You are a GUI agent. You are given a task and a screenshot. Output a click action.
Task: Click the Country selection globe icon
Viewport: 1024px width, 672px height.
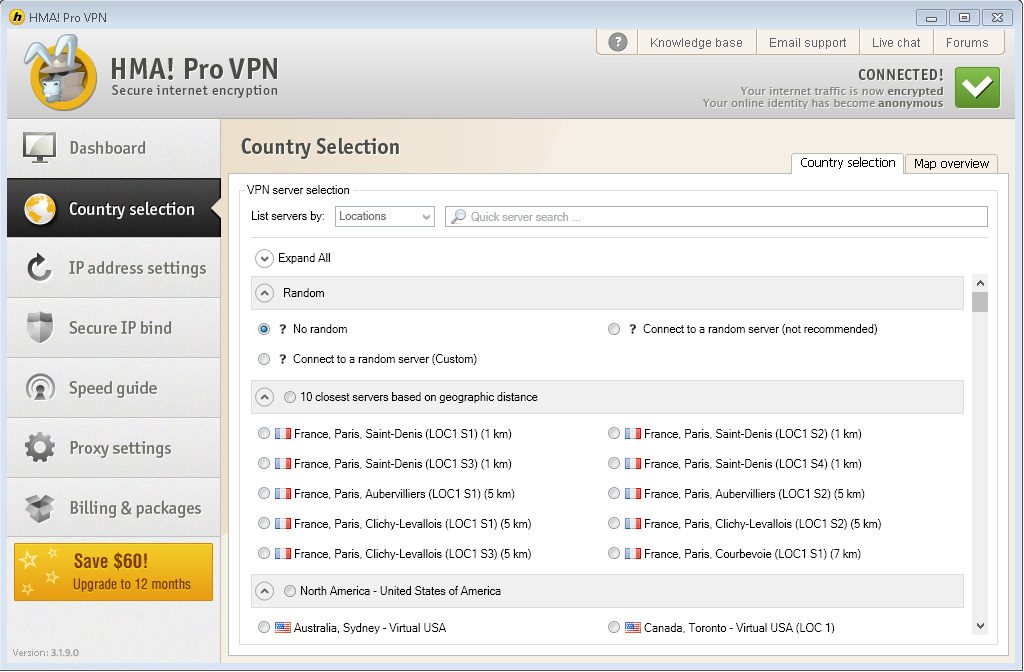[x=40, y=209]
